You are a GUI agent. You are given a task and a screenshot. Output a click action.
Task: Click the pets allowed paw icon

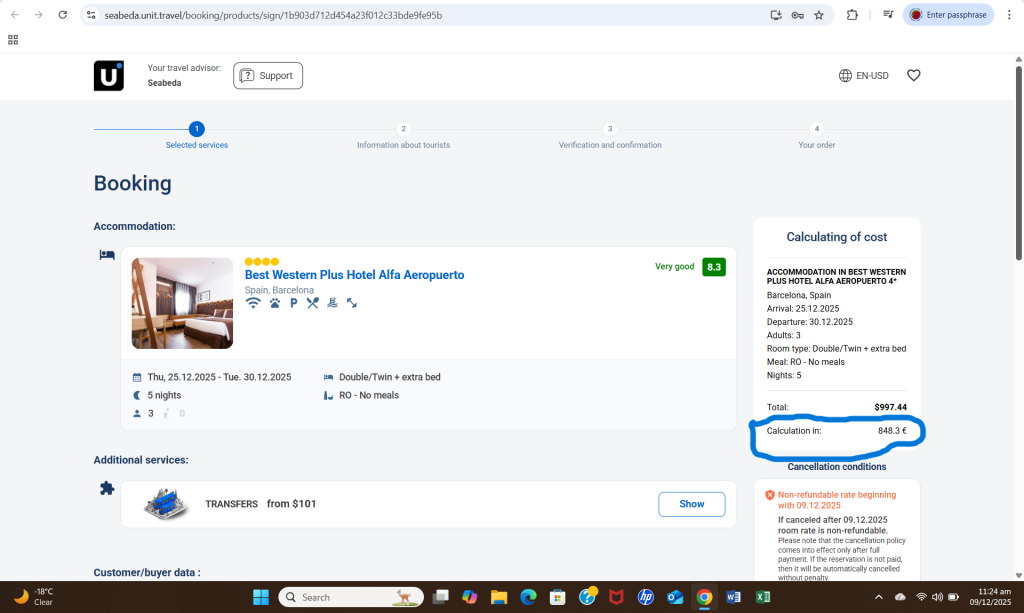(274, 303)
